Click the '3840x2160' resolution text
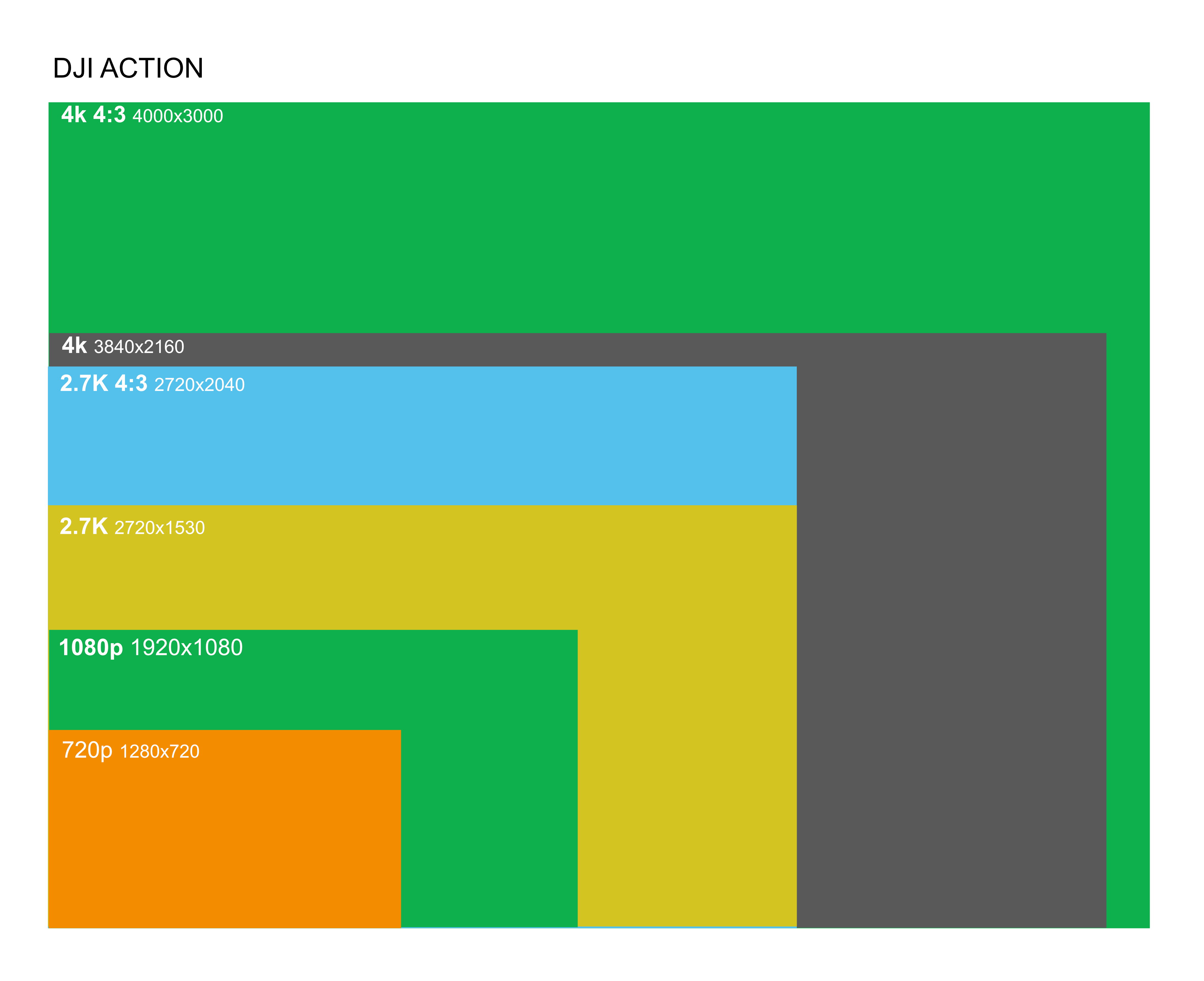 [139, 347]
